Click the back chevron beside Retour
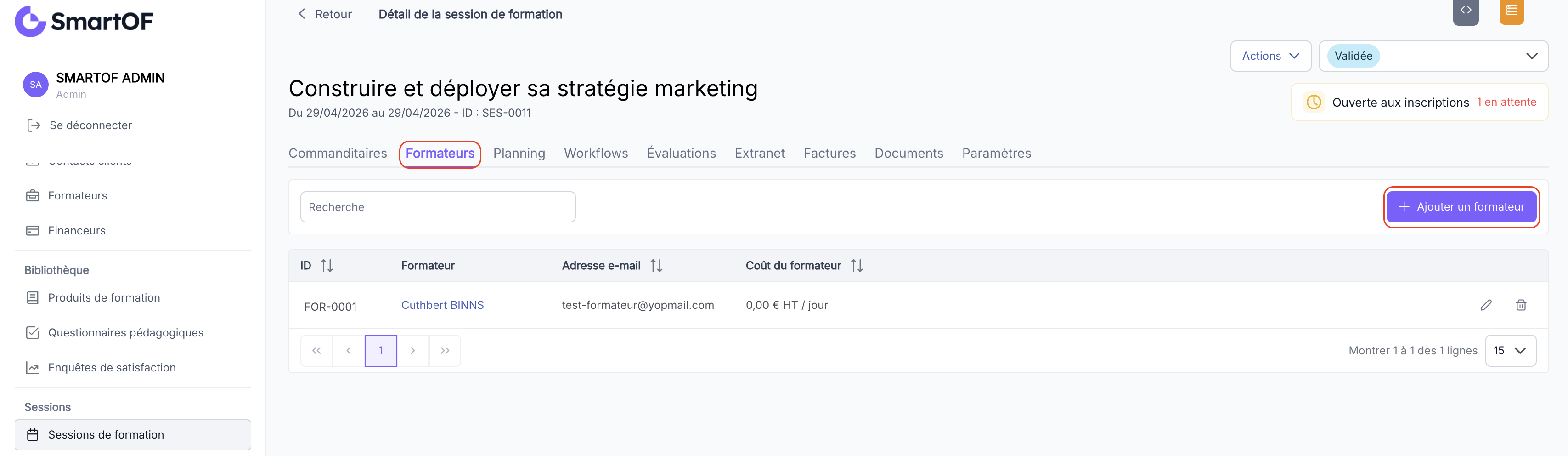1568x456 pixels. (301, 14)
